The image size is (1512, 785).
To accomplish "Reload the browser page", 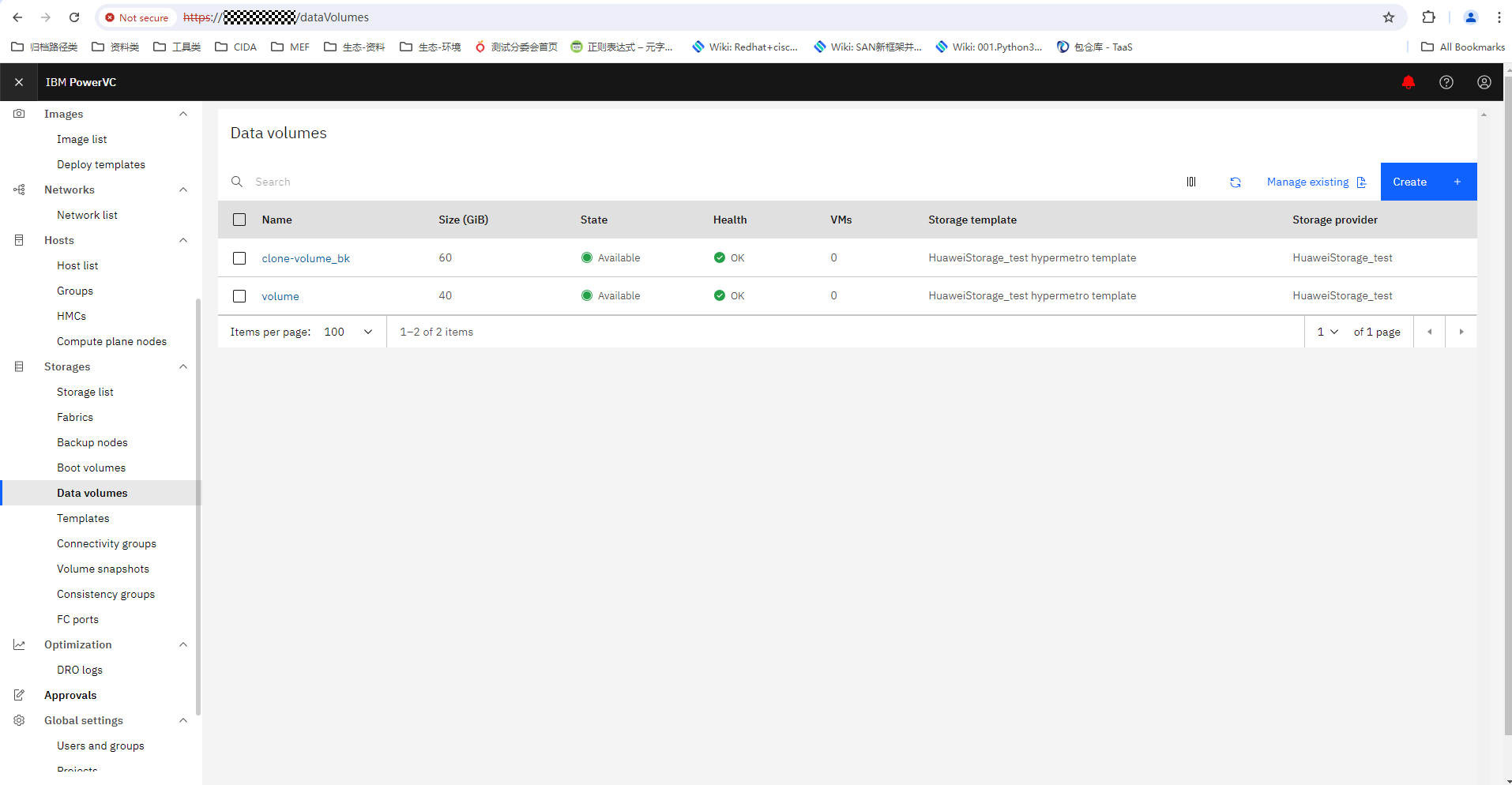I will coord(74,17).
